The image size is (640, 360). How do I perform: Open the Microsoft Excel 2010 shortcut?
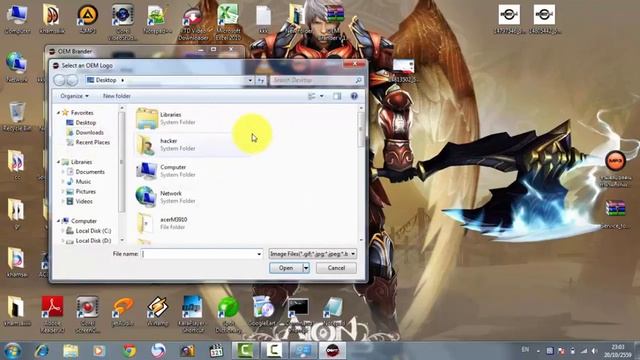pos(228,22)
